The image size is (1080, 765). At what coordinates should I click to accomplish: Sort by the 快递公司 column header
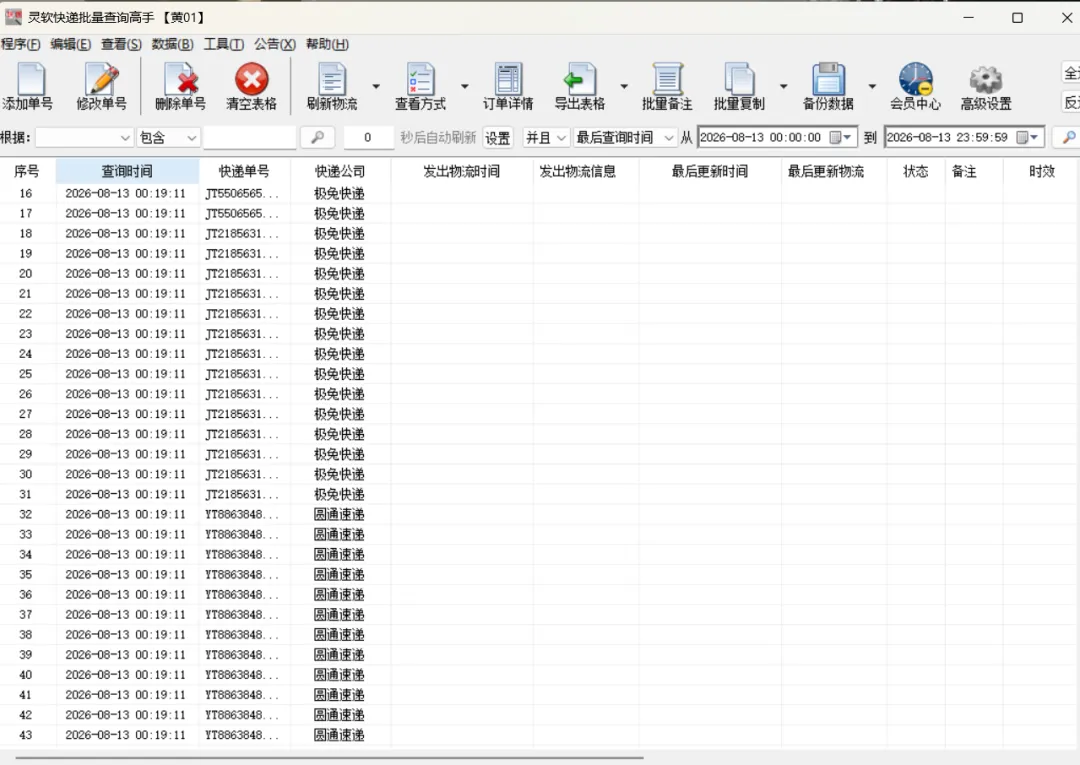click(x=340, y=171)
